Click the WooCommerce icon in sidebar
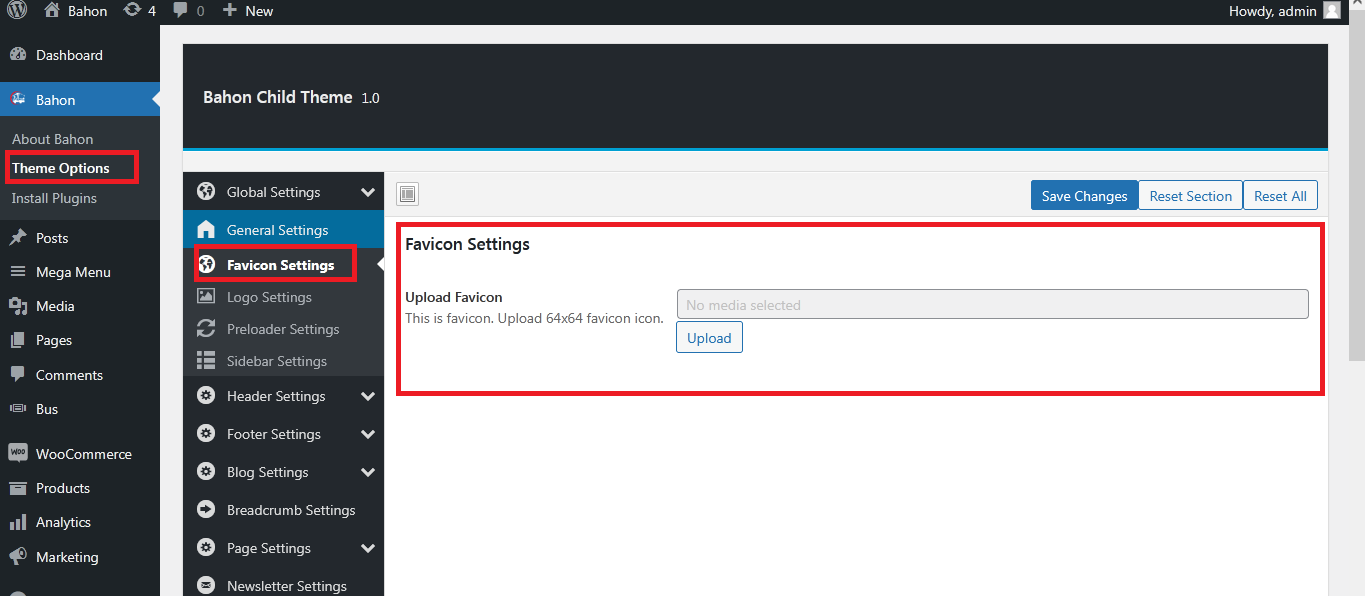Screen dimensions: 1365x596 coord(17,453)
